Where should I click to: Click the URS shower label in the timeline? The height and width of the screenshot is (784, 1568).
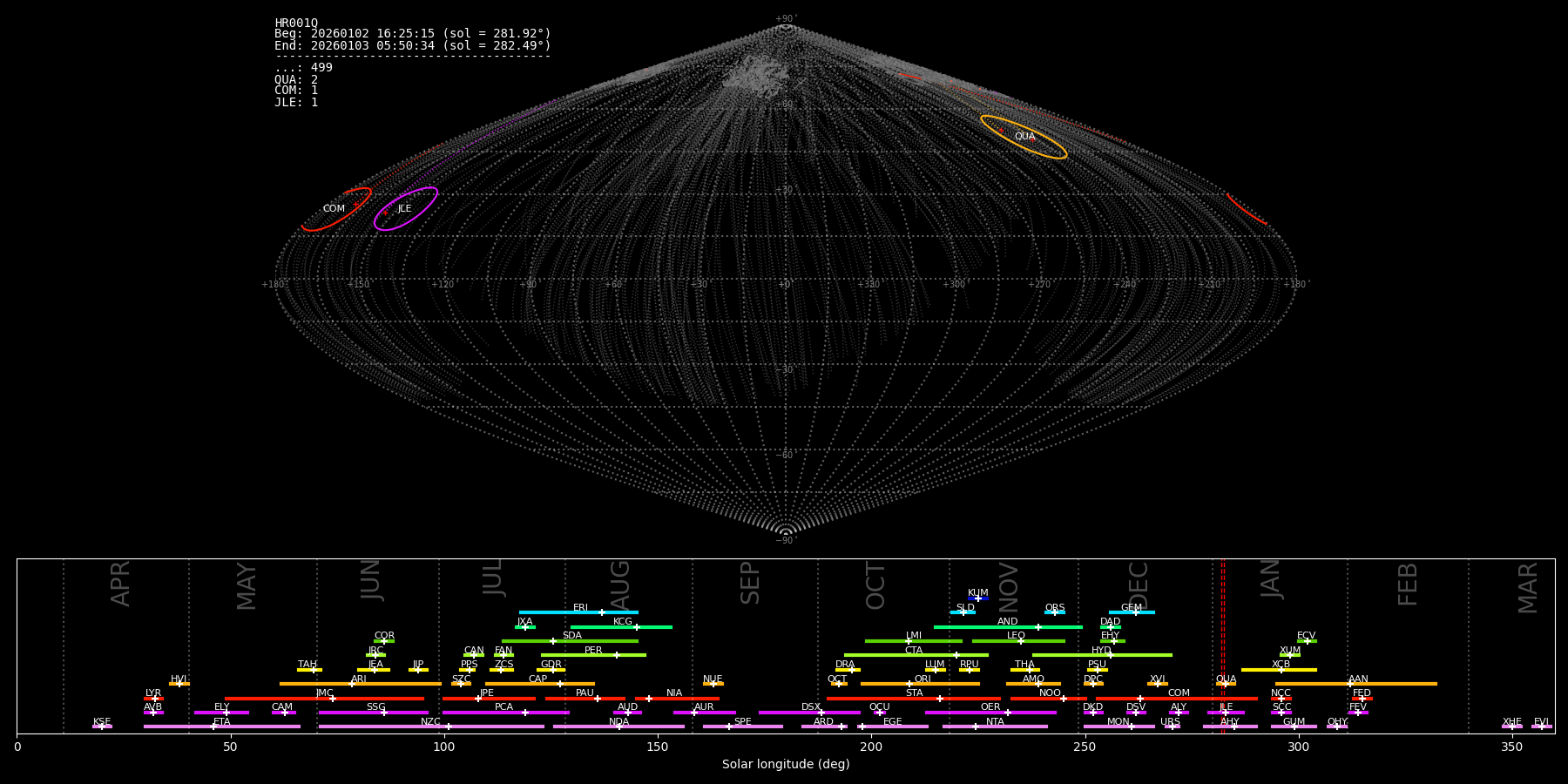point(1170,722)
